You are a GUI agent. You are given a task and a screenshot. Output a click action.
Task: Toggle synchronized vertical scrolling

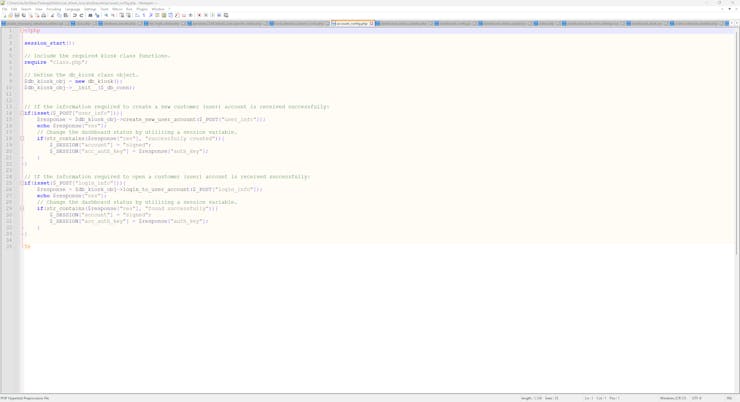pos(122,16)
